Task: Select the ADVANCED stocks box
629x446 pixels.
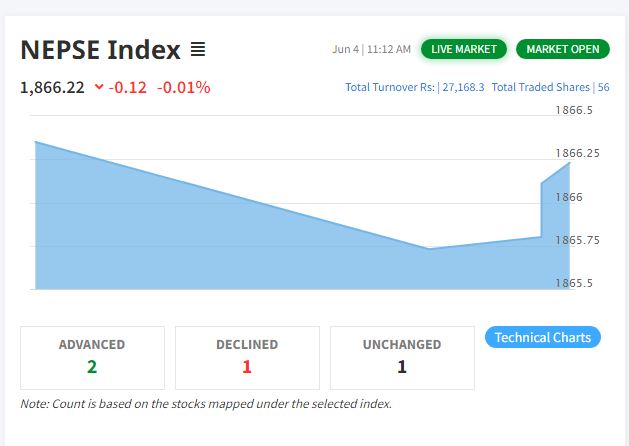Action: click(x=92, y=358)
